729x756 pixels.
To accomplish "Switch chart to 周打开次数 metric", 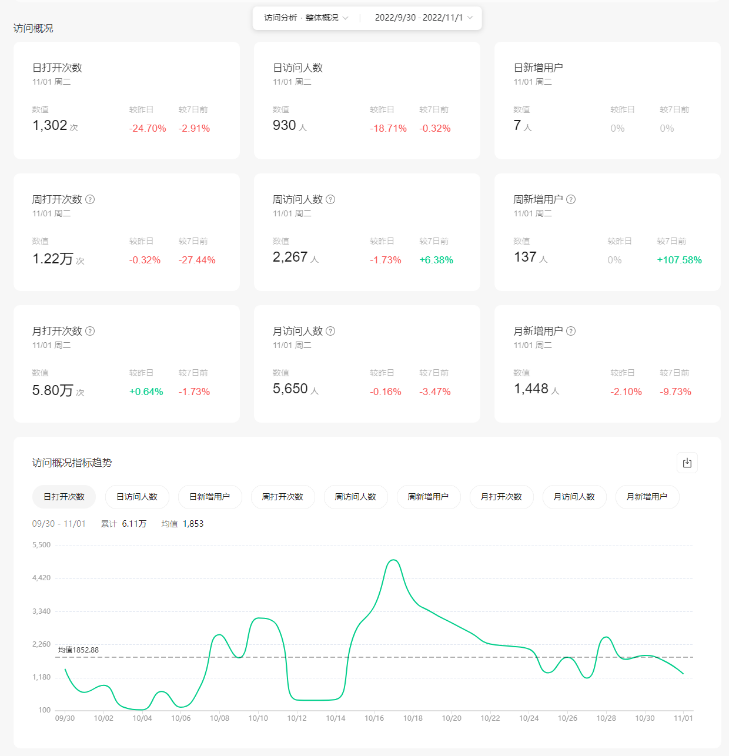I will 282,496.
